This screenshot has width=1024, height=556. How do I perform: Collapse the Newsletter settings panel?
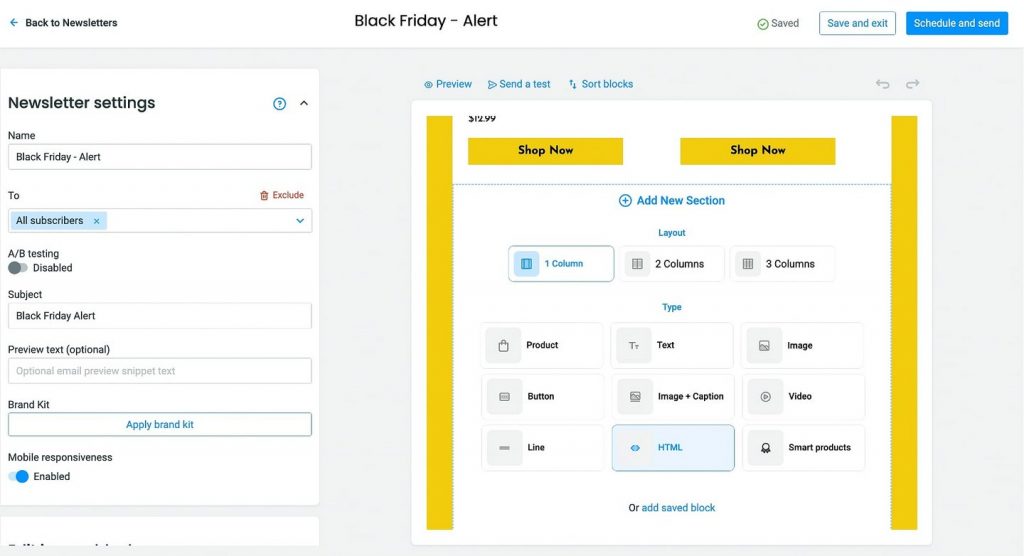click(x=304, y=103)
